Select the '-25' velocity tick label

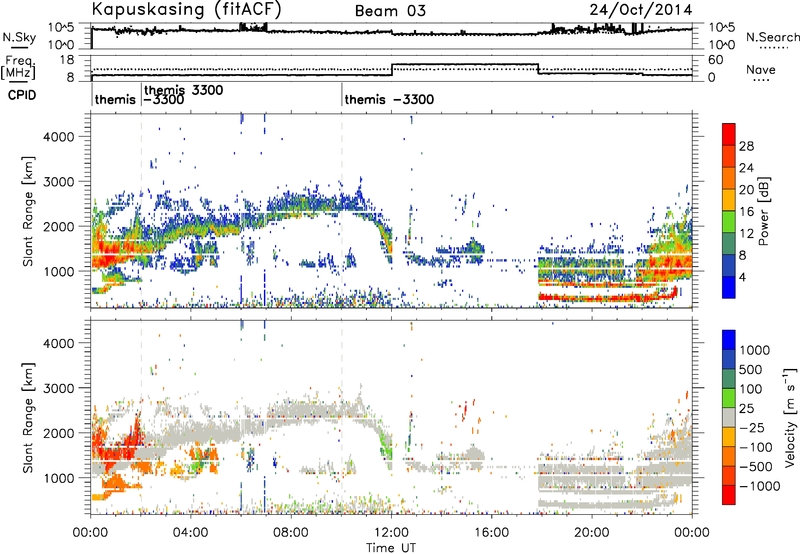[751, 427]
